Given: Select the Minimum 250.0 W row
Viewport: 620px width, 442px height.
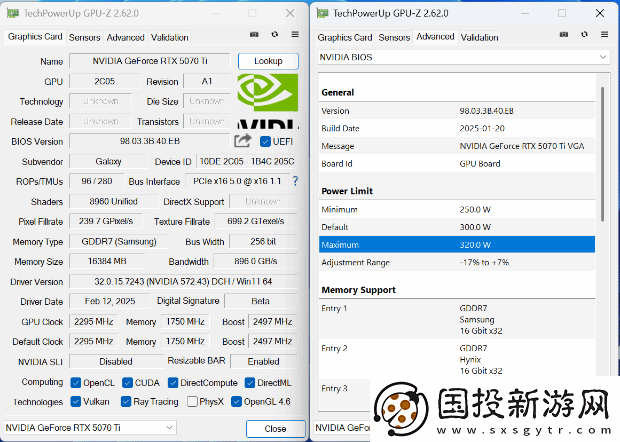Looking at the screenshot, I should (457, 209).
